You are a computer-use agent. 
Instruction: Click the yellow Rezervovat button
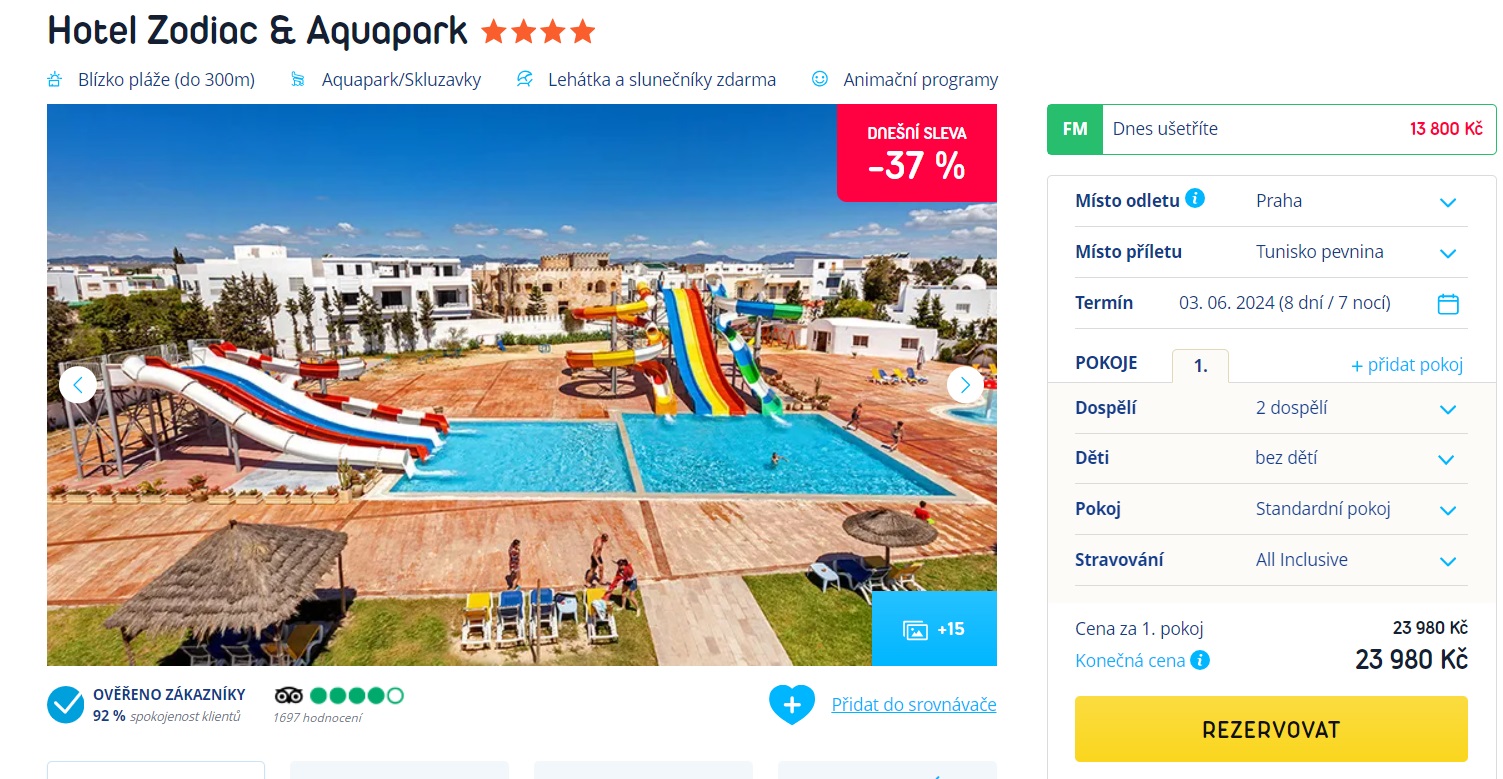[x=1271, y=729]
